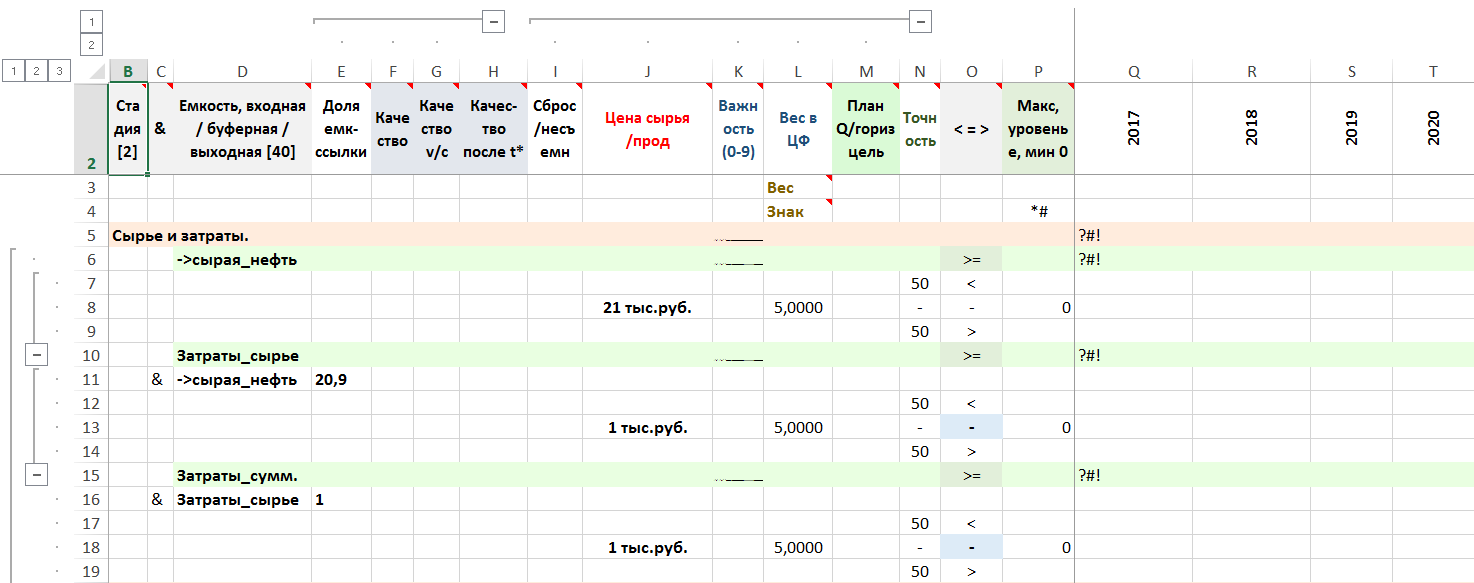Collapse the row group at row 10
Viewport: 1474px width, 583px height.
(37, 355)
